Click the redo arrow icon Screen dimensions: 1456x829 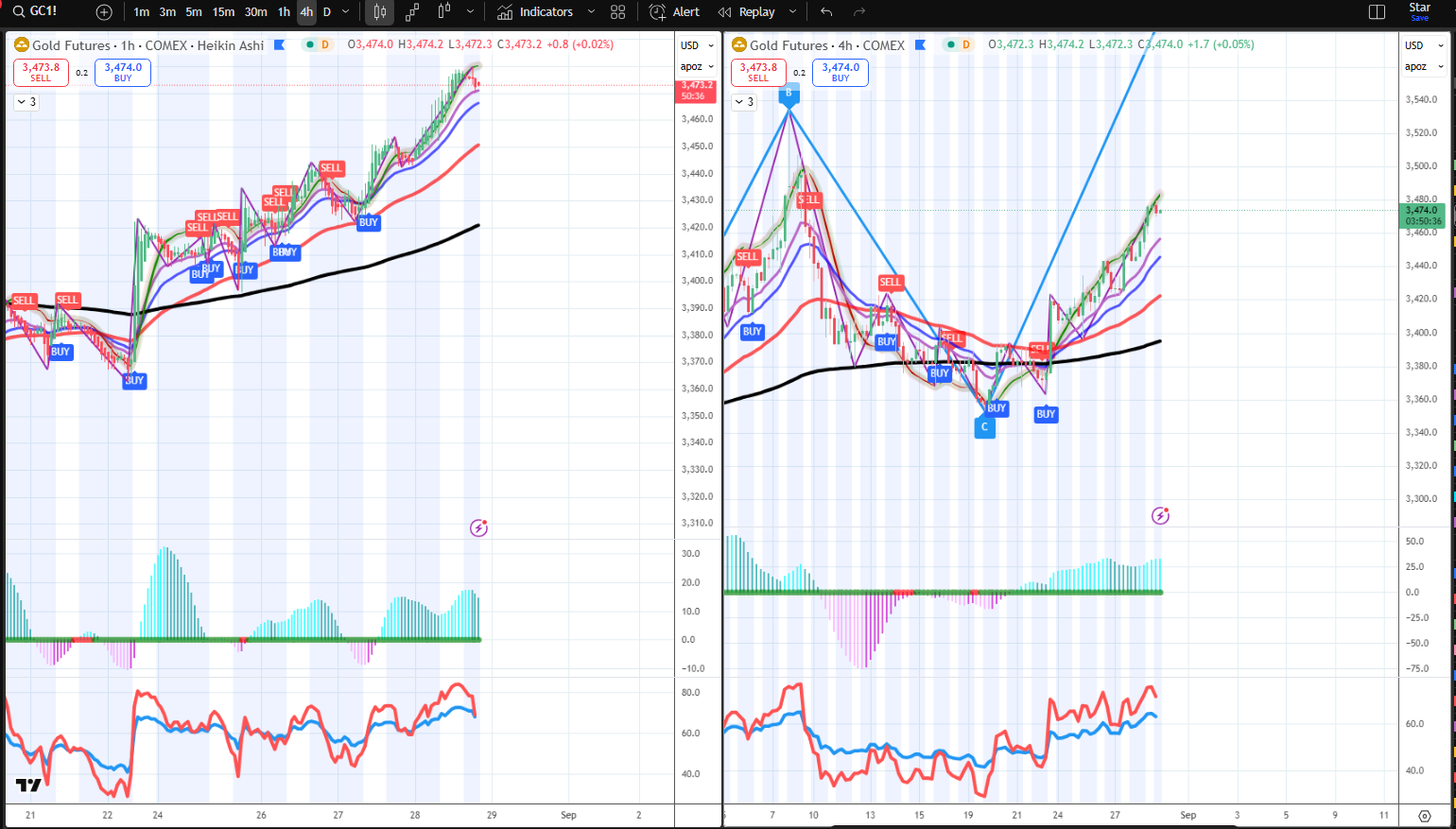(859, 12)
